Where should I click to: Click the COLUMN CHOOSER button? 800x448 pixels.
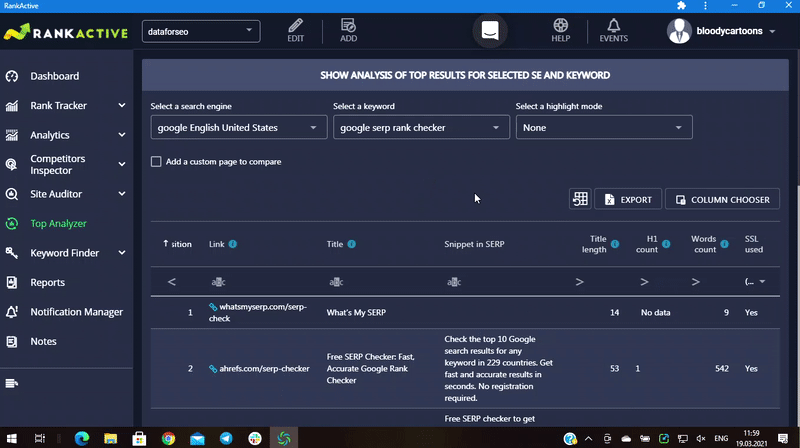click(722, 200)
